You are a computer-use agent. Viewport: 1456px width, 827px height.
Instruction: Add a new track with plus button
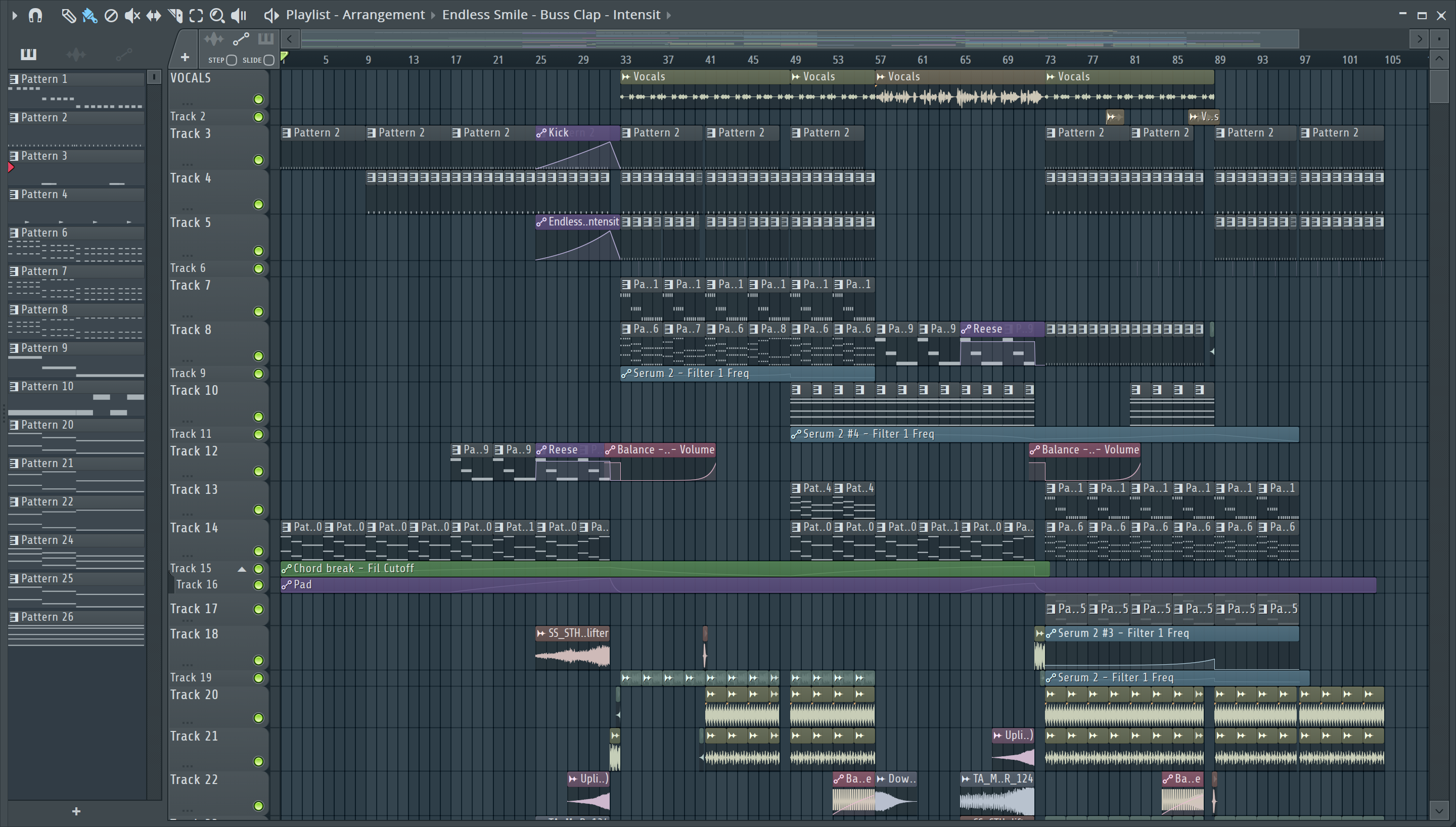(185, 57)
